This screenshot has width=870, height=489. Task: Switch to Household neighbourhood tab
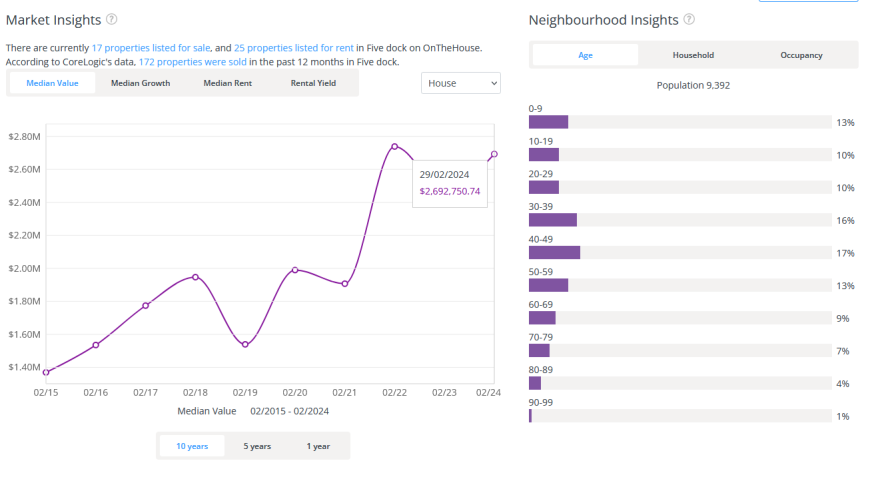click(693, 55)
